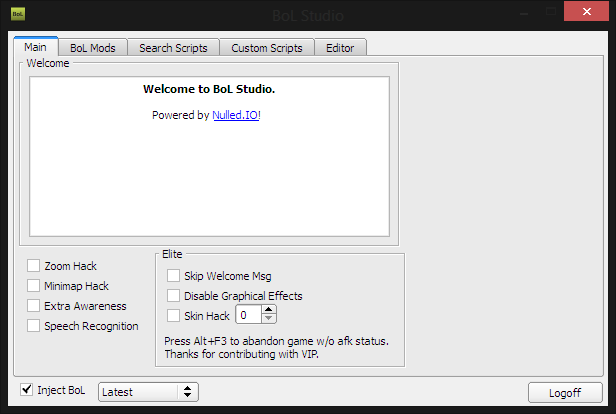Click the Alt+F3 abandon game hint text
This screenshot has height=414, width=616.
(276, 341)
